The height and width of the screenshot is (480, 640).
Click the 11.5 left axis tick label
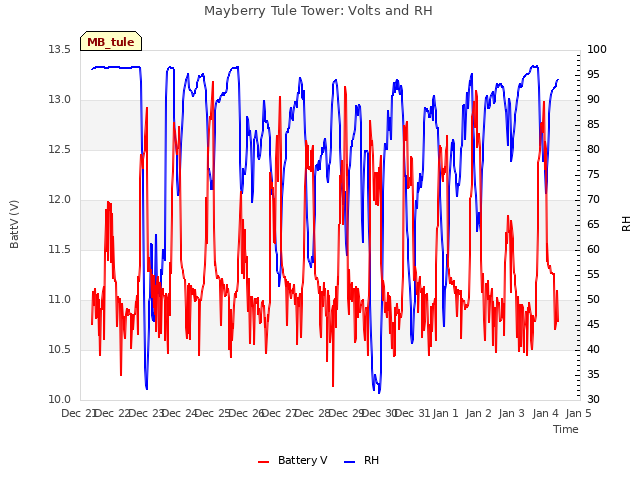coord(60,250)
